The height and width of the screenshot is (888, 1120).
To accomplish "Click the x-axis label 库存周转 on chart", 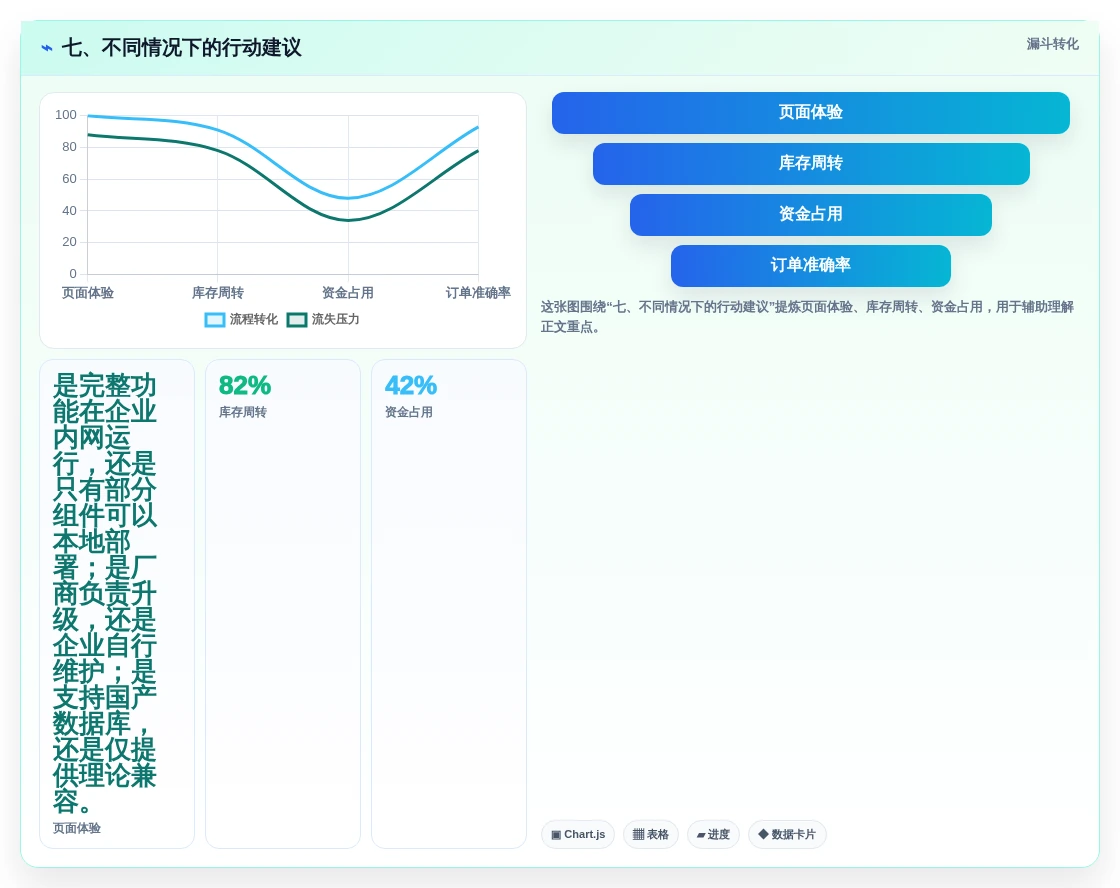I will point(218,293).
